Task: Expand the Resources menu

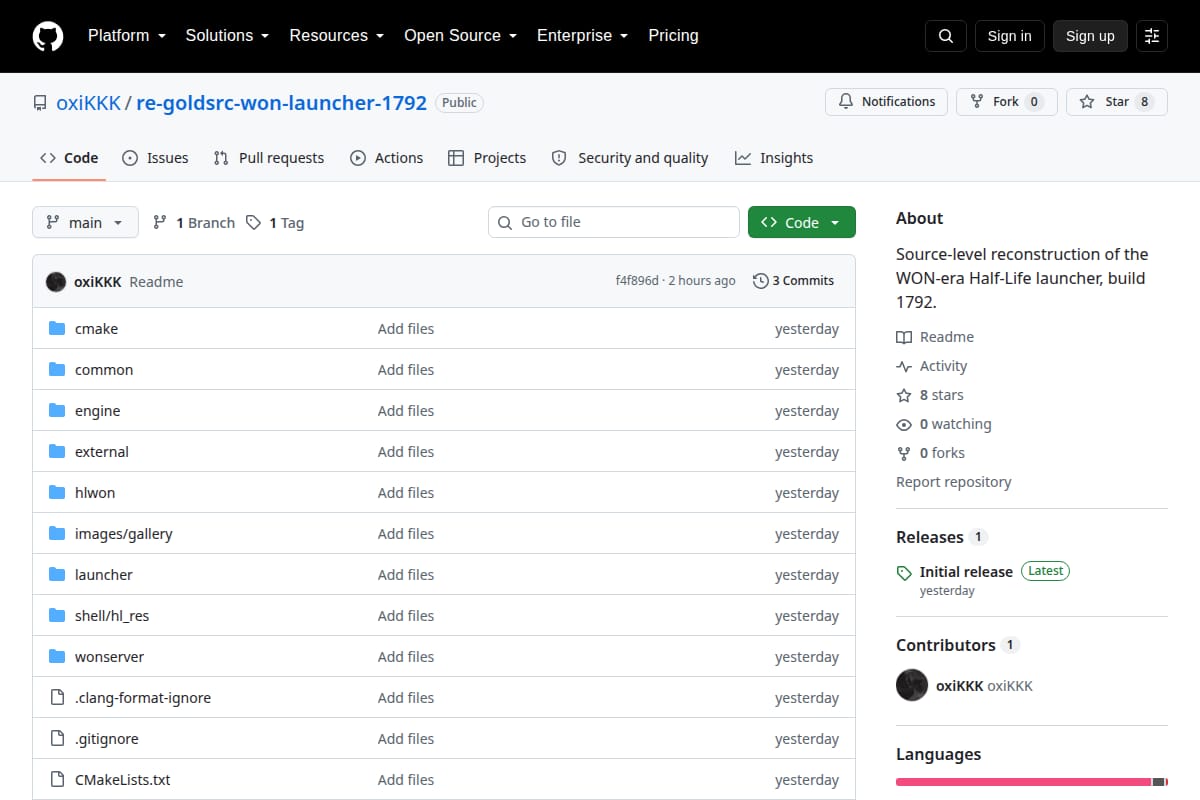Action: pyautogui.click(x=337, y=35)
